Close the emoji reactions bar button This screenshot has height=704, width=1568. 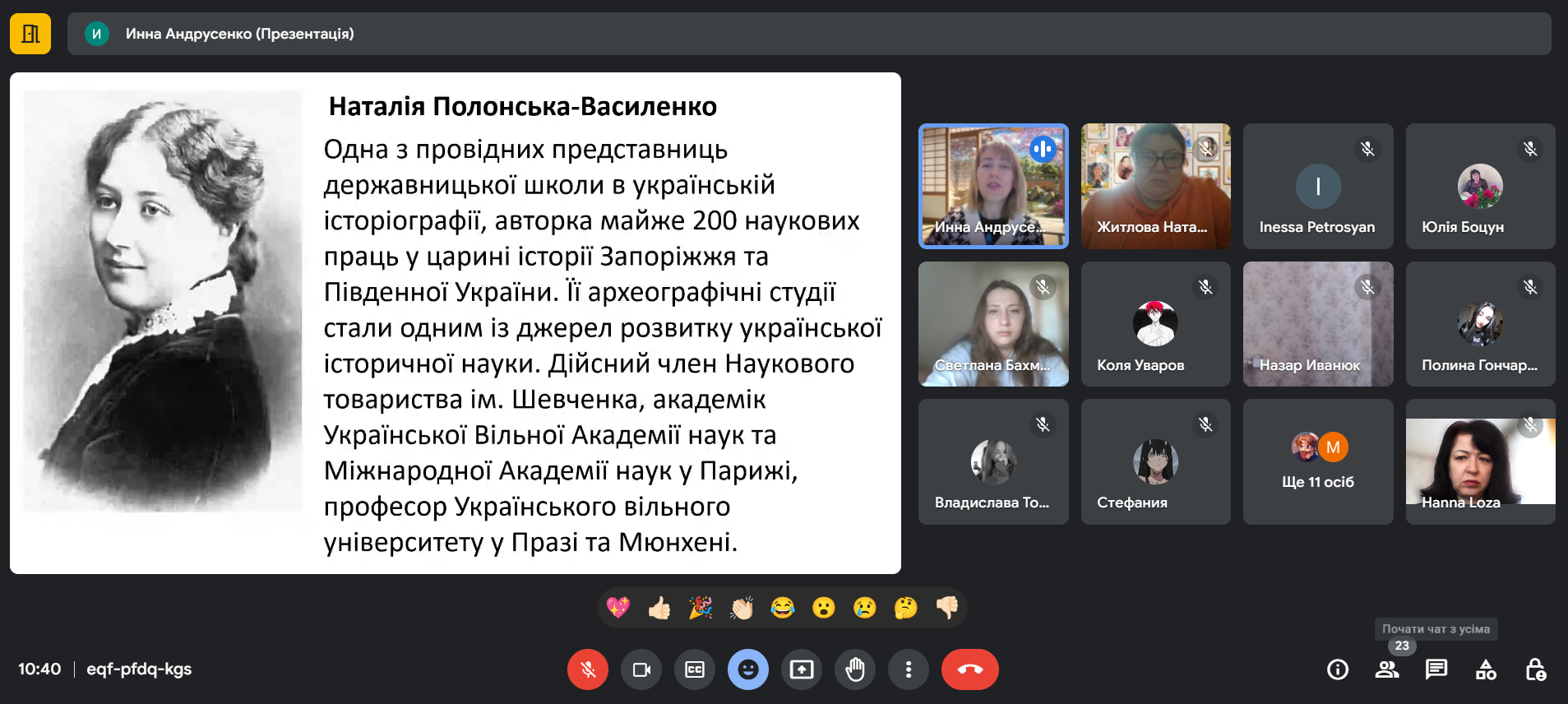[x=748, y=669]
